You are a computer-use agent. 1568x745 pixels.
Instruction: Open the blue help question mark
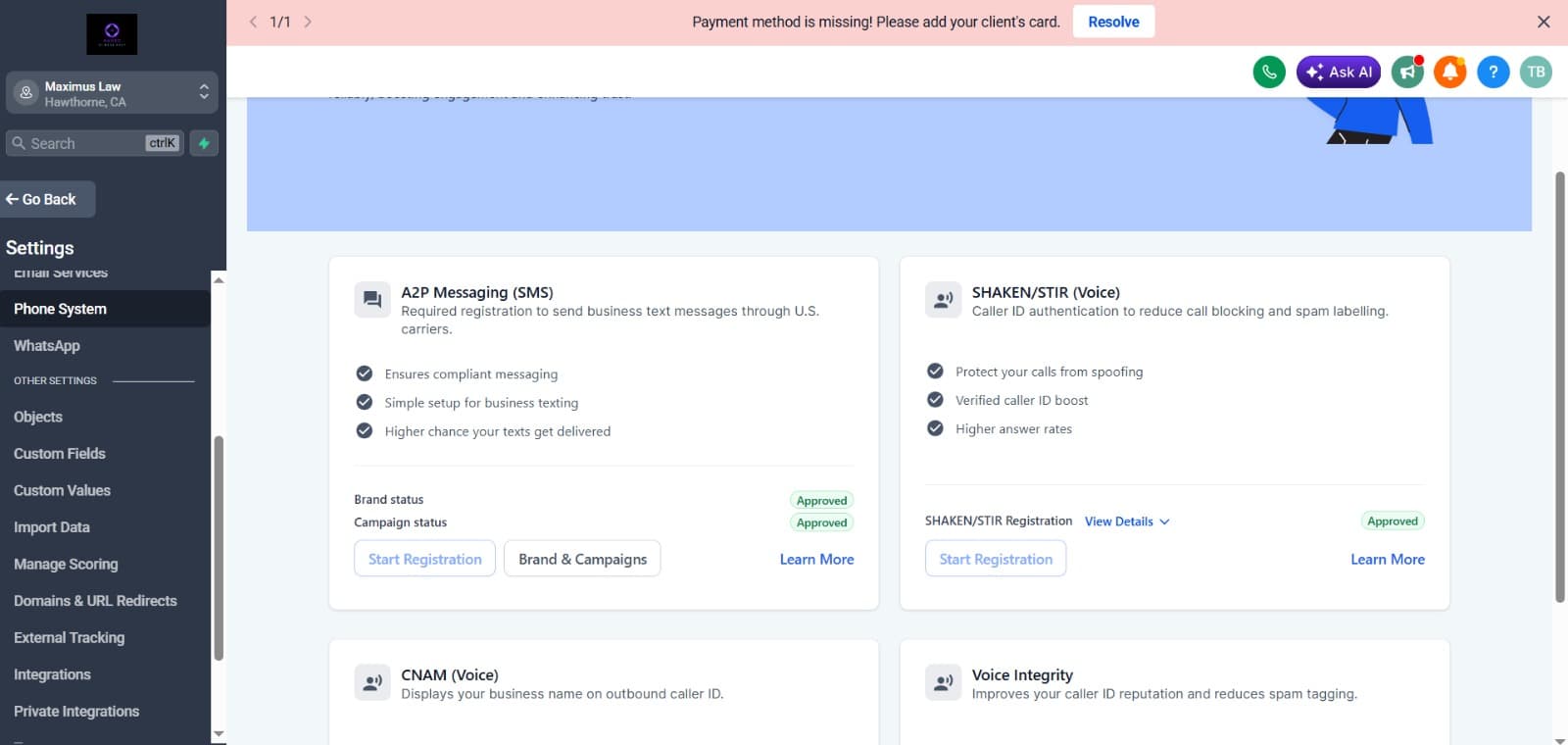pyautogui.click(x=1494, y=72)
